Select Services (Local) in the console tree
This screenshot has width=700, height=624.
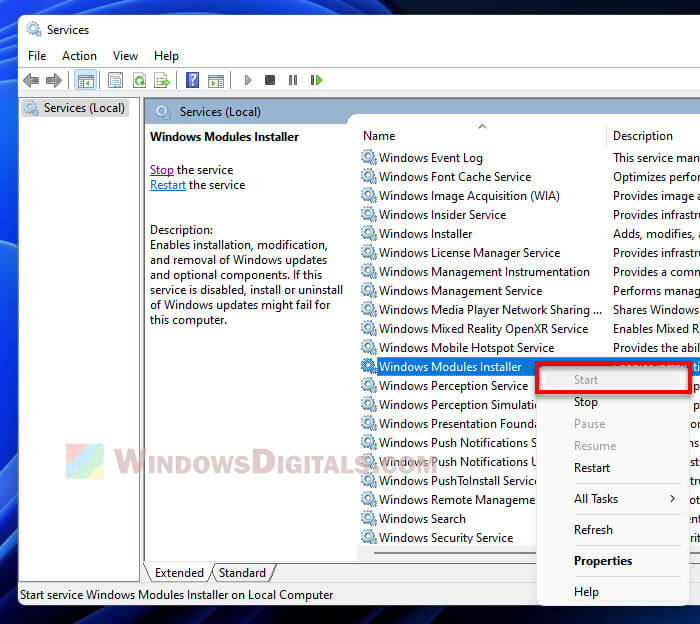[x=76, y=108]
